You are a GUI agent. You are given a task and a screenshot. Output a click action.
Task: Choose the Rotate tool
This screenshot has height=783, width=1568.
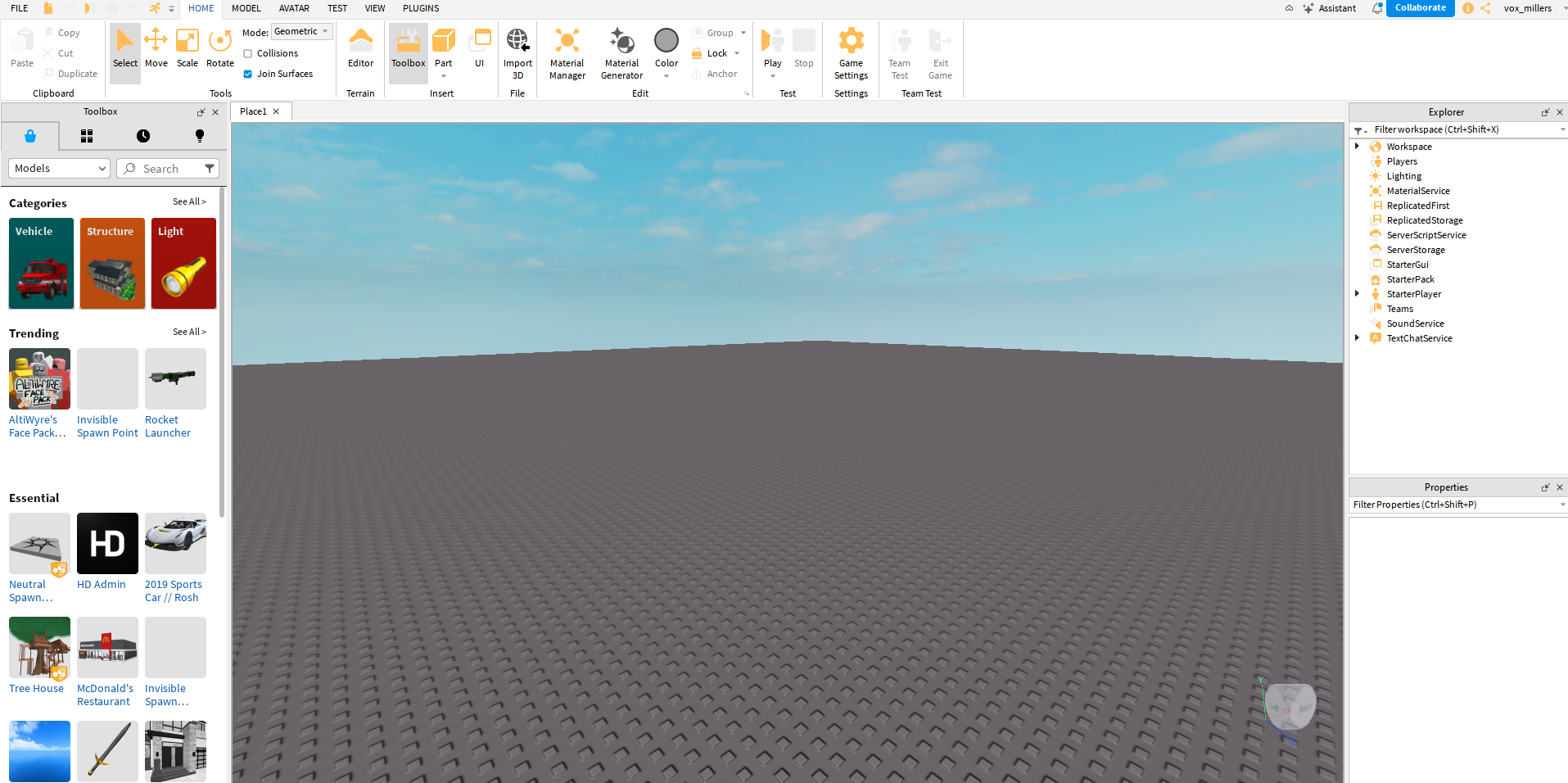point(219,49)
